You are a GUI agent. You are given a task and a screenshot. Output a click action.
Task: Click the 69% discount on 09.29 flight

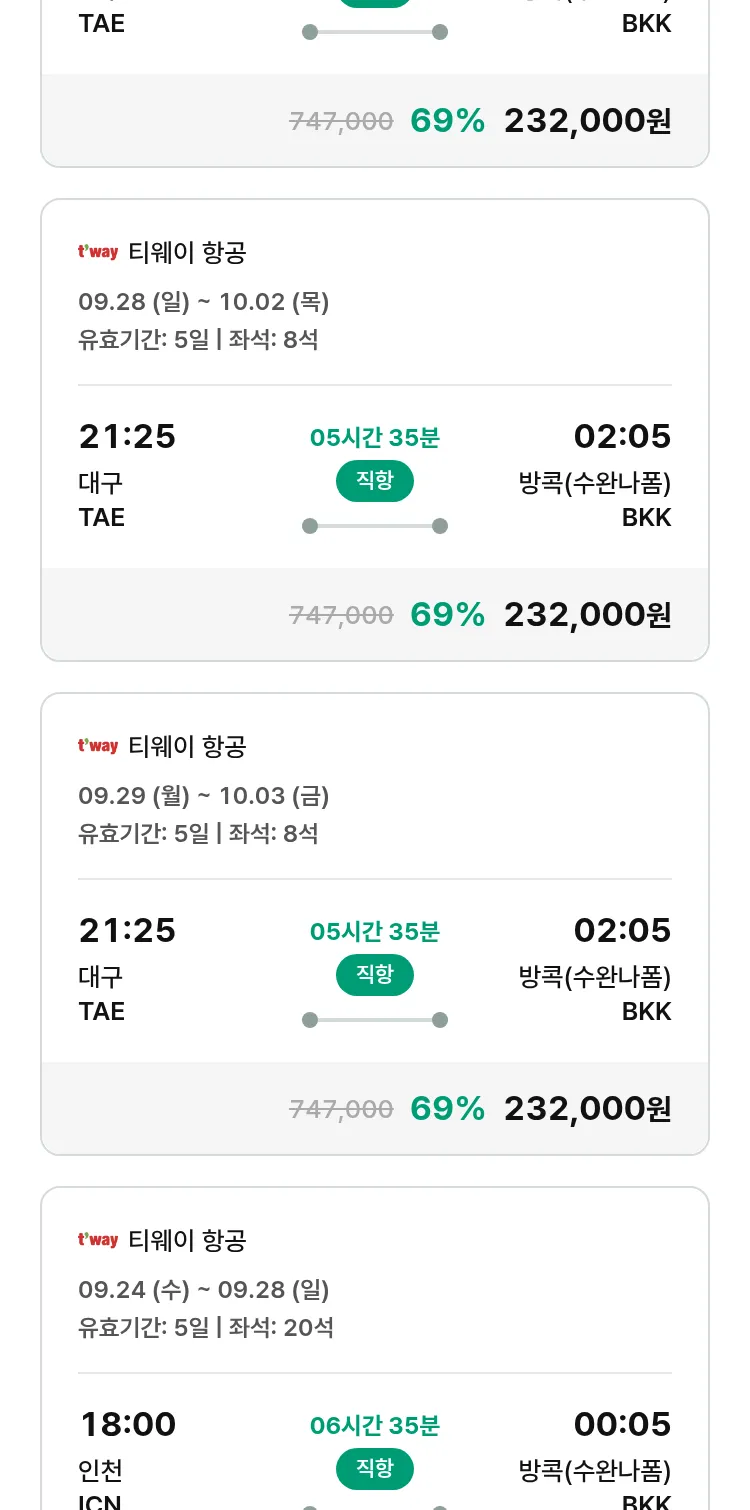447,1109
